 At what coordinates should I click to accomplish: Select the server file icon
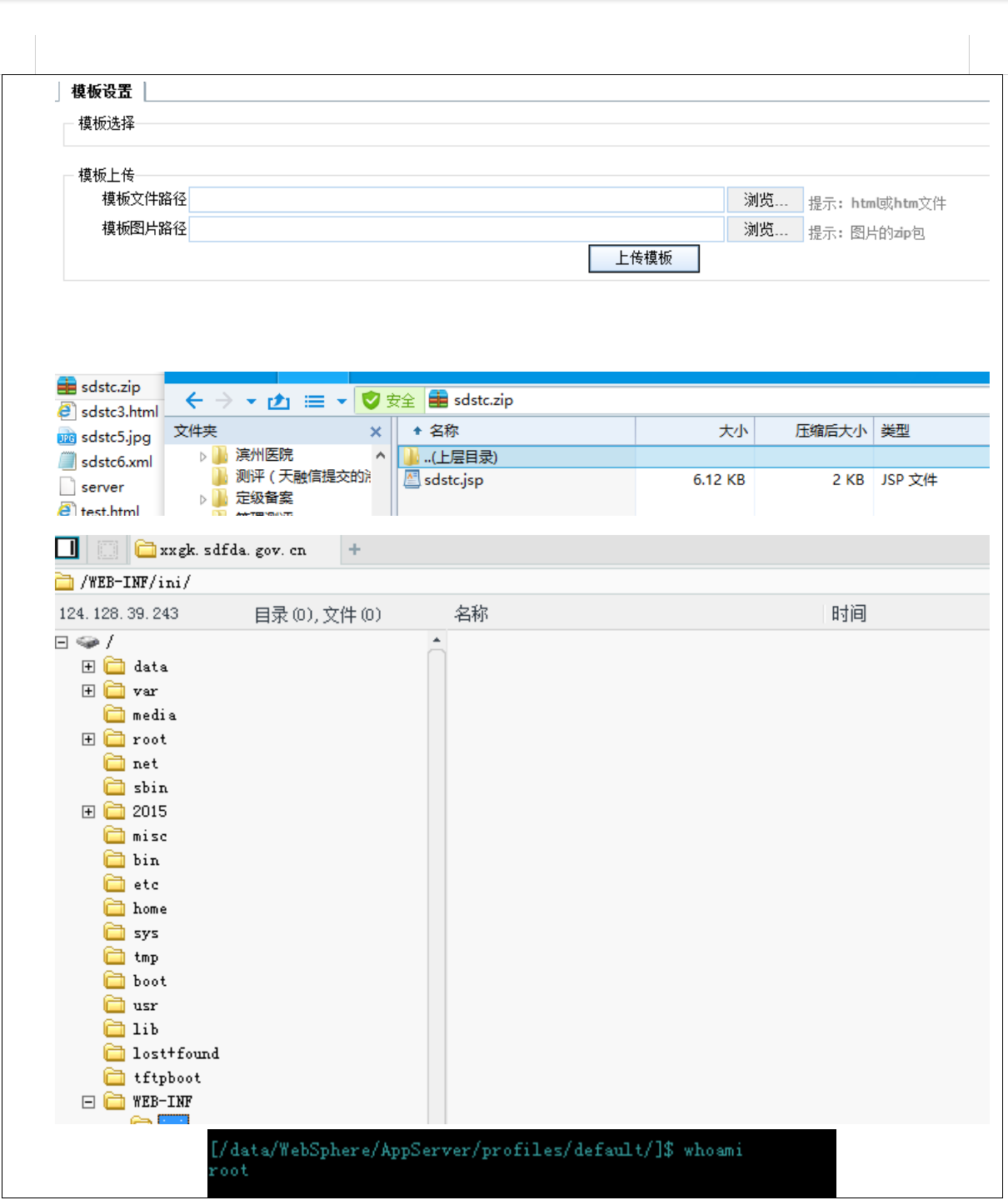[67, 487]
